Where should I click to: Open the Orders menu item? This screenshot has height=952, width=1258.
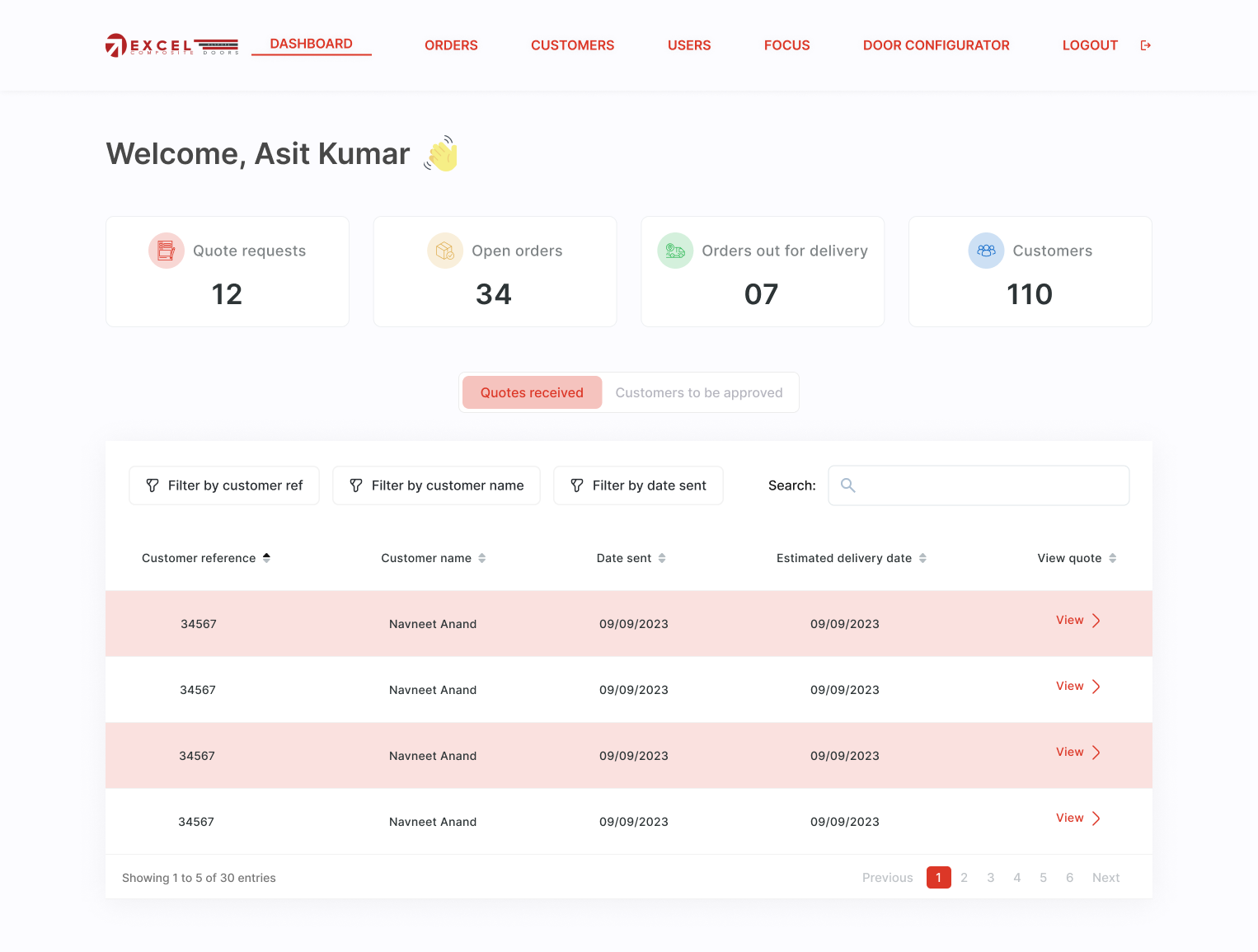(x=451, y=45)
